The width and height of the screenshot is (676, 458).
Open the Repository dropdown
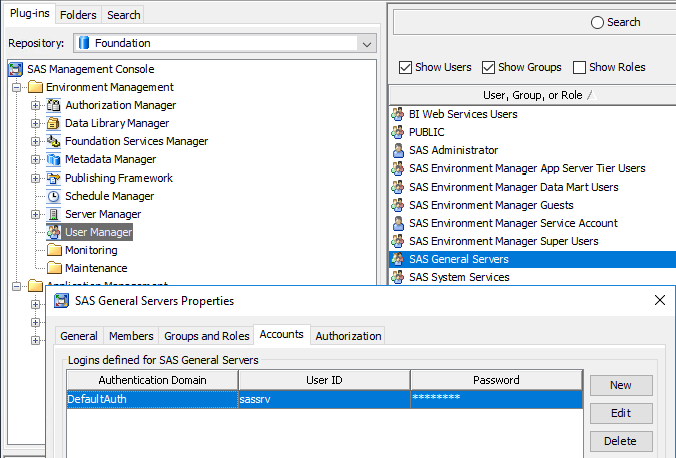pyautogui.click(x=367, y=44)
